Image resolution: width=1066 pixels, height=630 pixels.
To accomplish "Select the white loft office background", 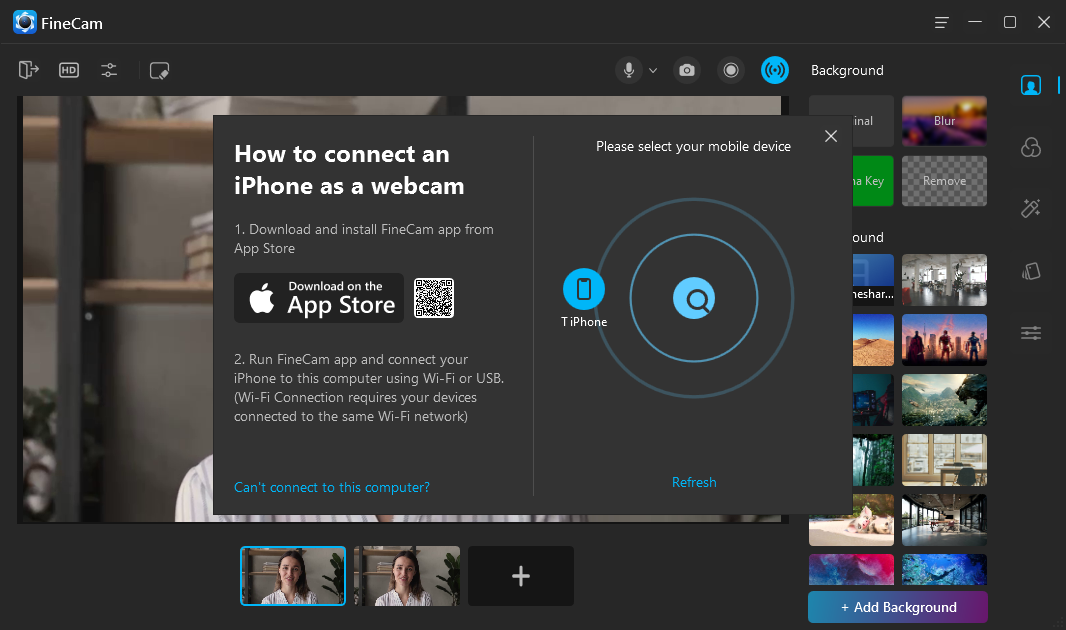I will tap(944, 280).
